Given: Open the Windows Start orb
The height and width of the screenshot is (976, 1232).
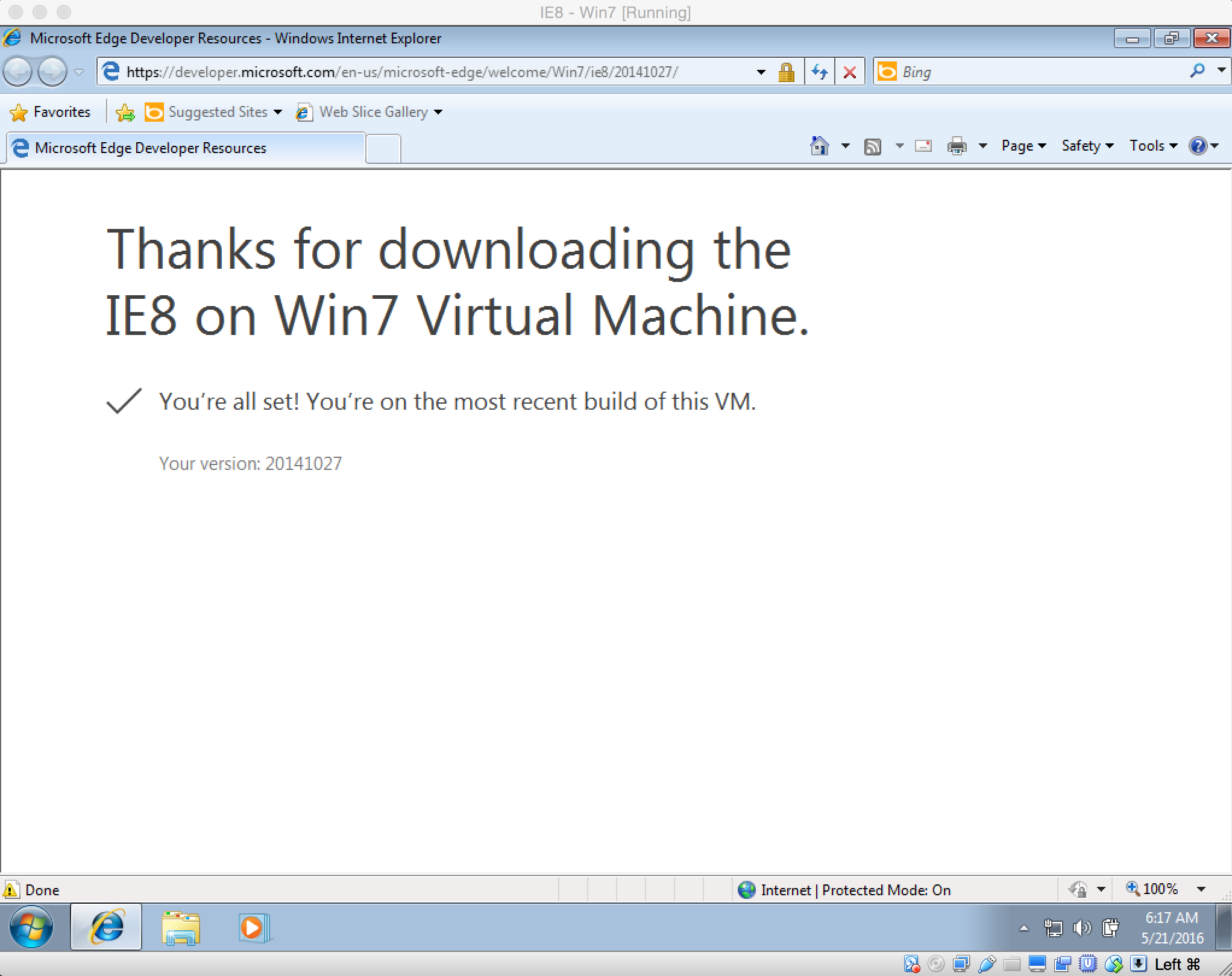Looking at the screenshot, I should click(31, 928).
